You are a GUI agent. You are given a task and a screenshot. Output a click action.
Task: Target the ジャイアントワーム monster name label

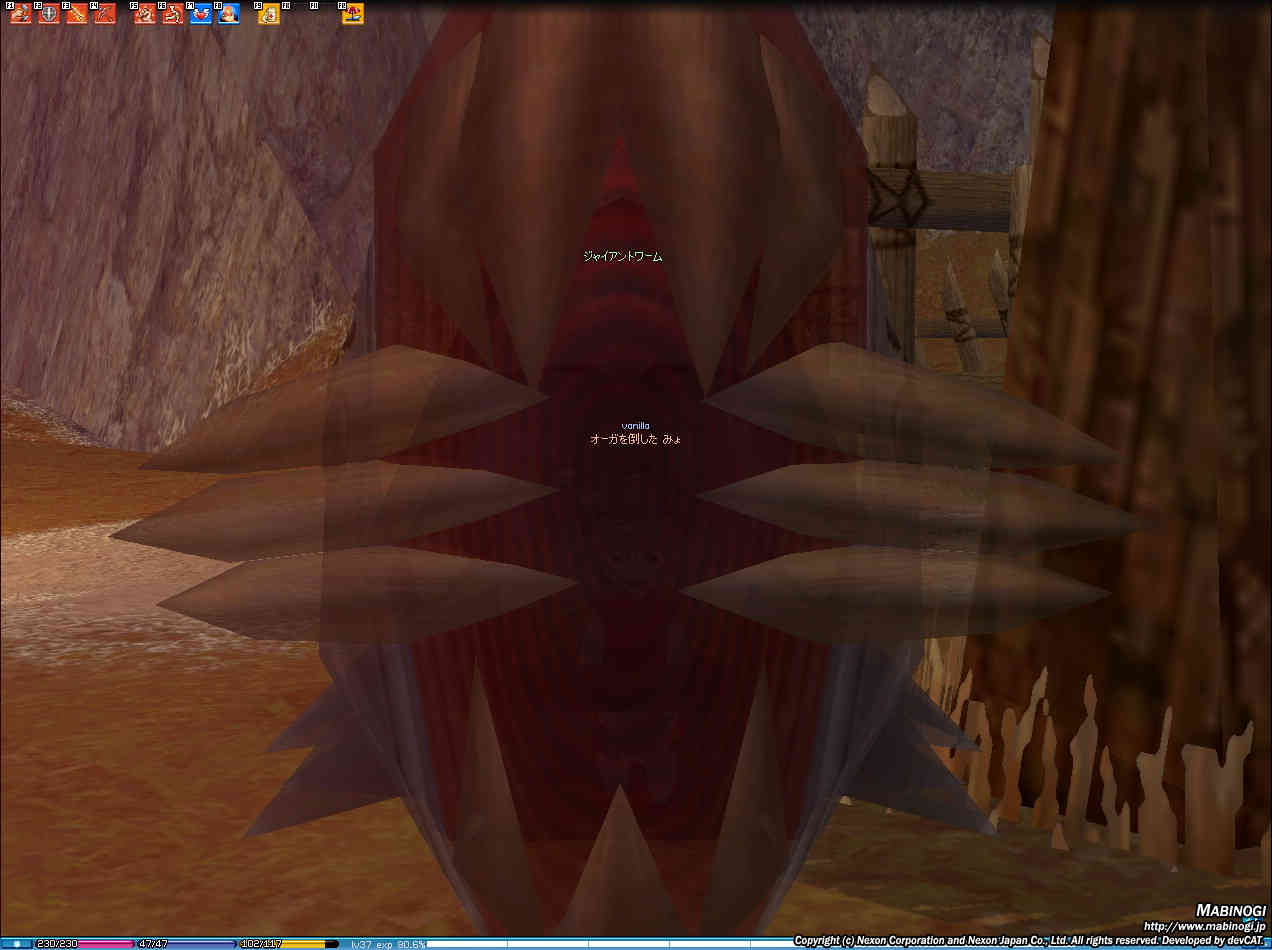pyautogui.click(x=623, y=257)
